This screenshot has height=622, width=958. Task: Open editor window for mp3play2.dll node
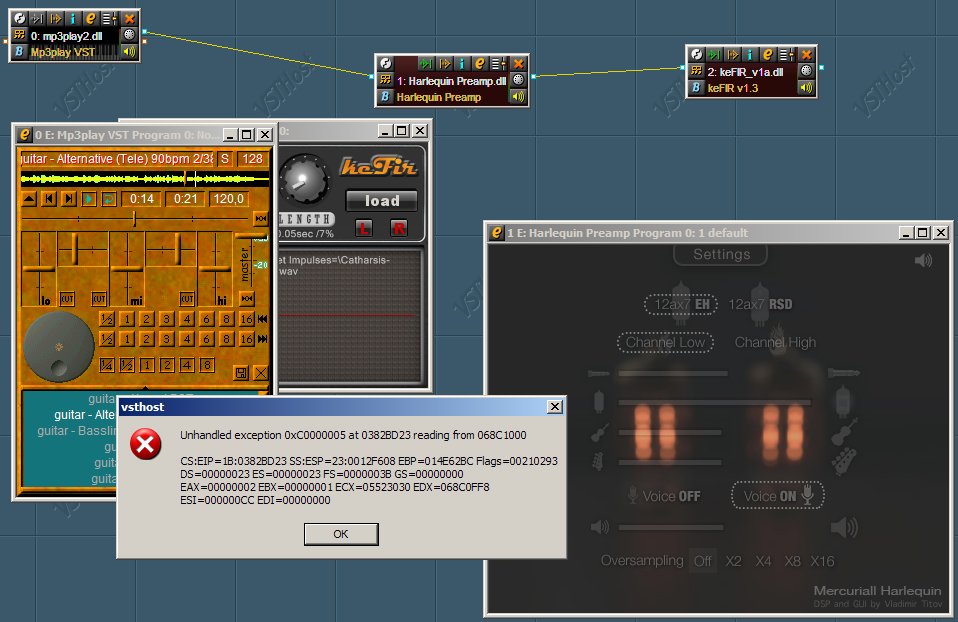90,19
